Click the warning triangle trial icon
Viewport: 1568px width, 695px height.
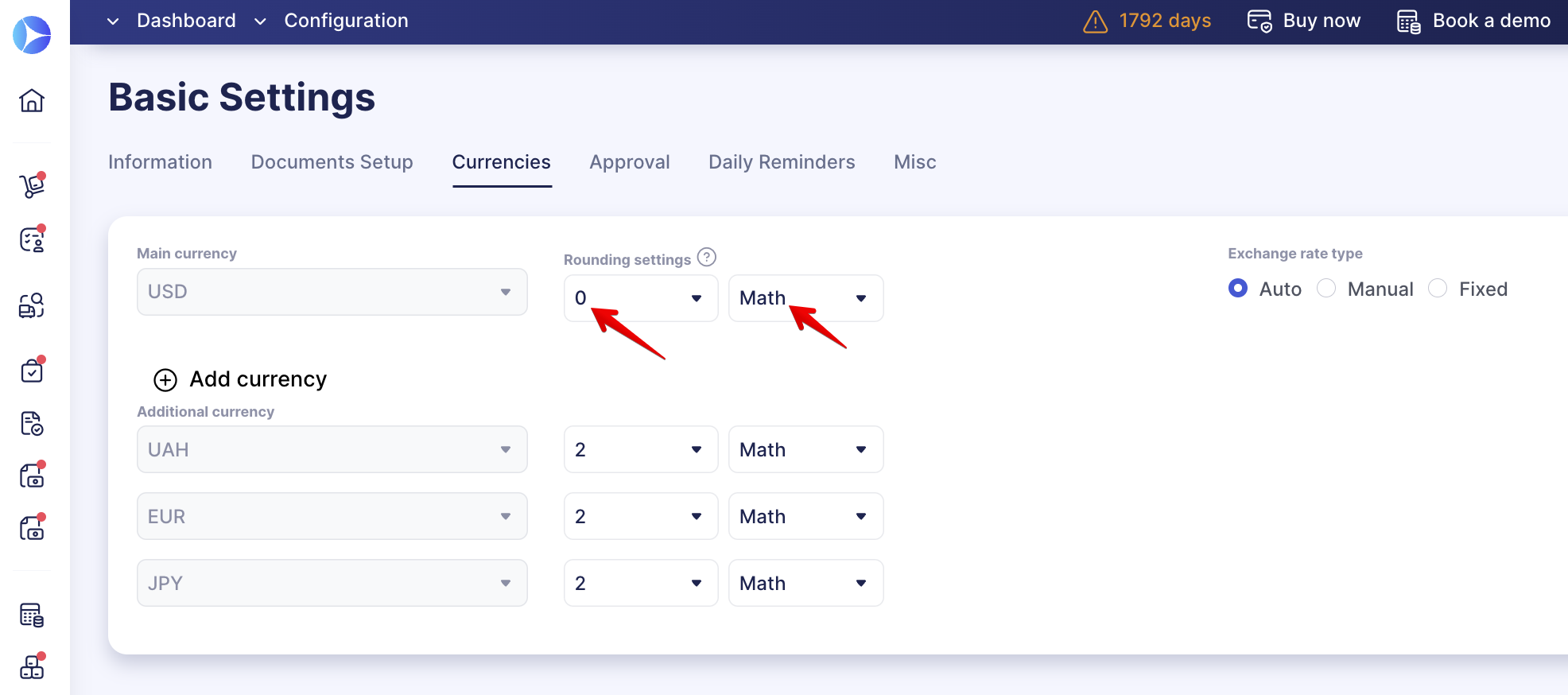point(1095,21)
